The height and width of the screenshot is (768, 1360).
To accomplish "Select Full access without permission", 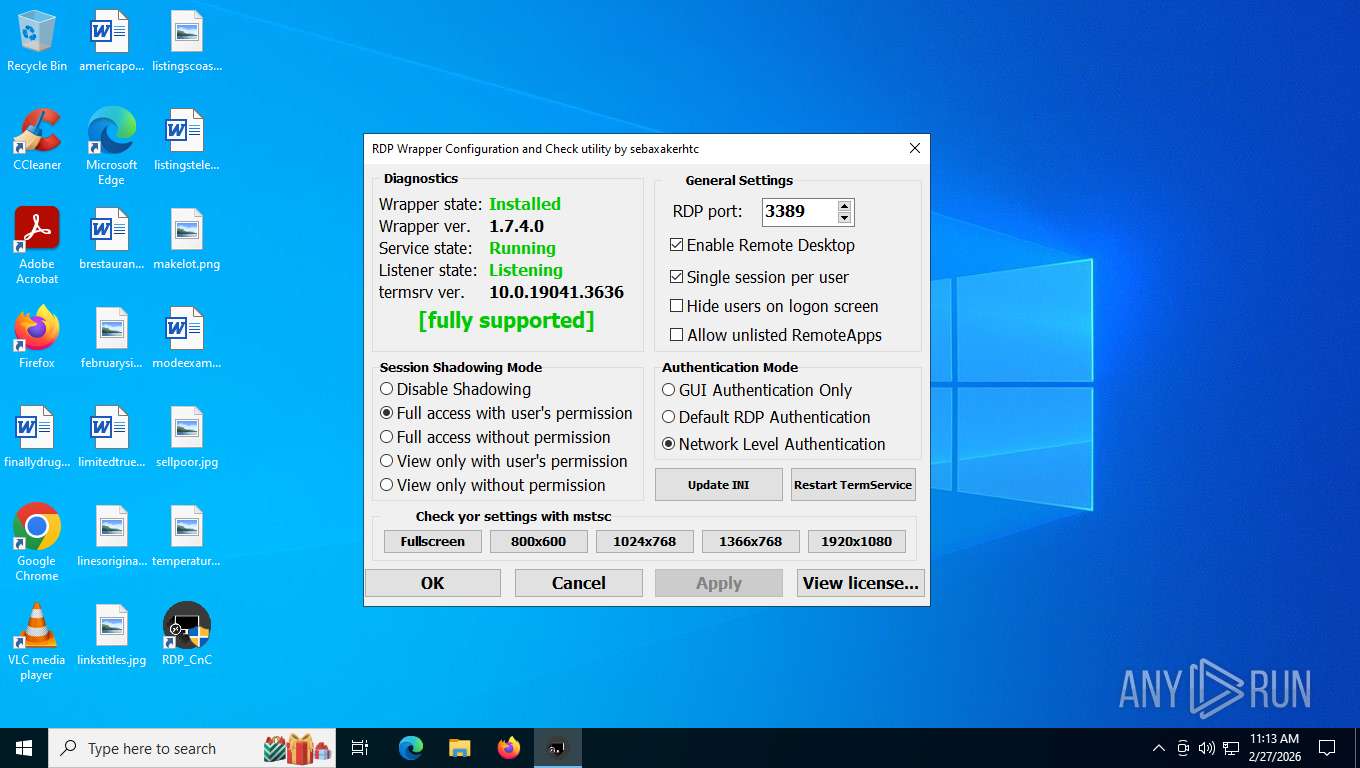I will click(495, 437).
